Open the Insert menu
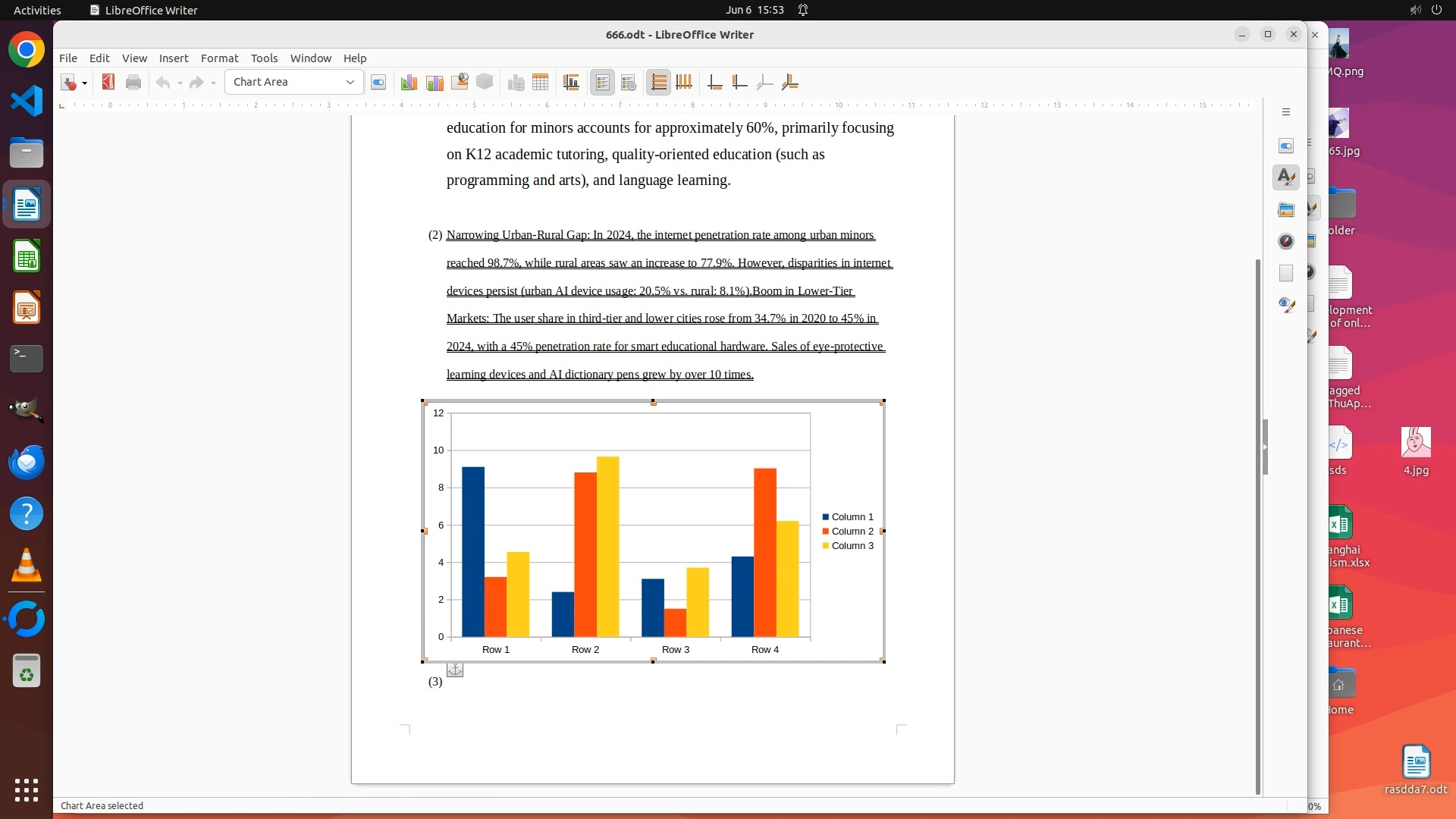The height and width of the screenshot is (819, 1456). (173, 58)
